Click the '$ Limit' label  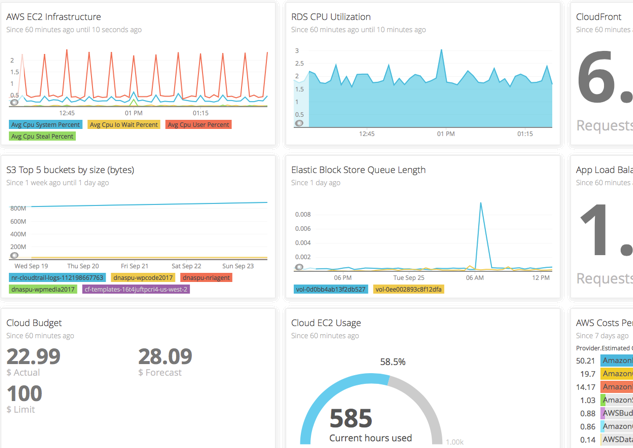click(21, 410)
